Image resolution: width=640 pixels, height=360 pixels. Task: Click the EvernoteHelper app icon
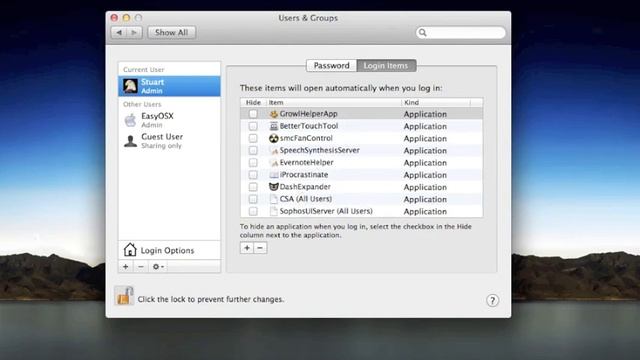[273, 162]
